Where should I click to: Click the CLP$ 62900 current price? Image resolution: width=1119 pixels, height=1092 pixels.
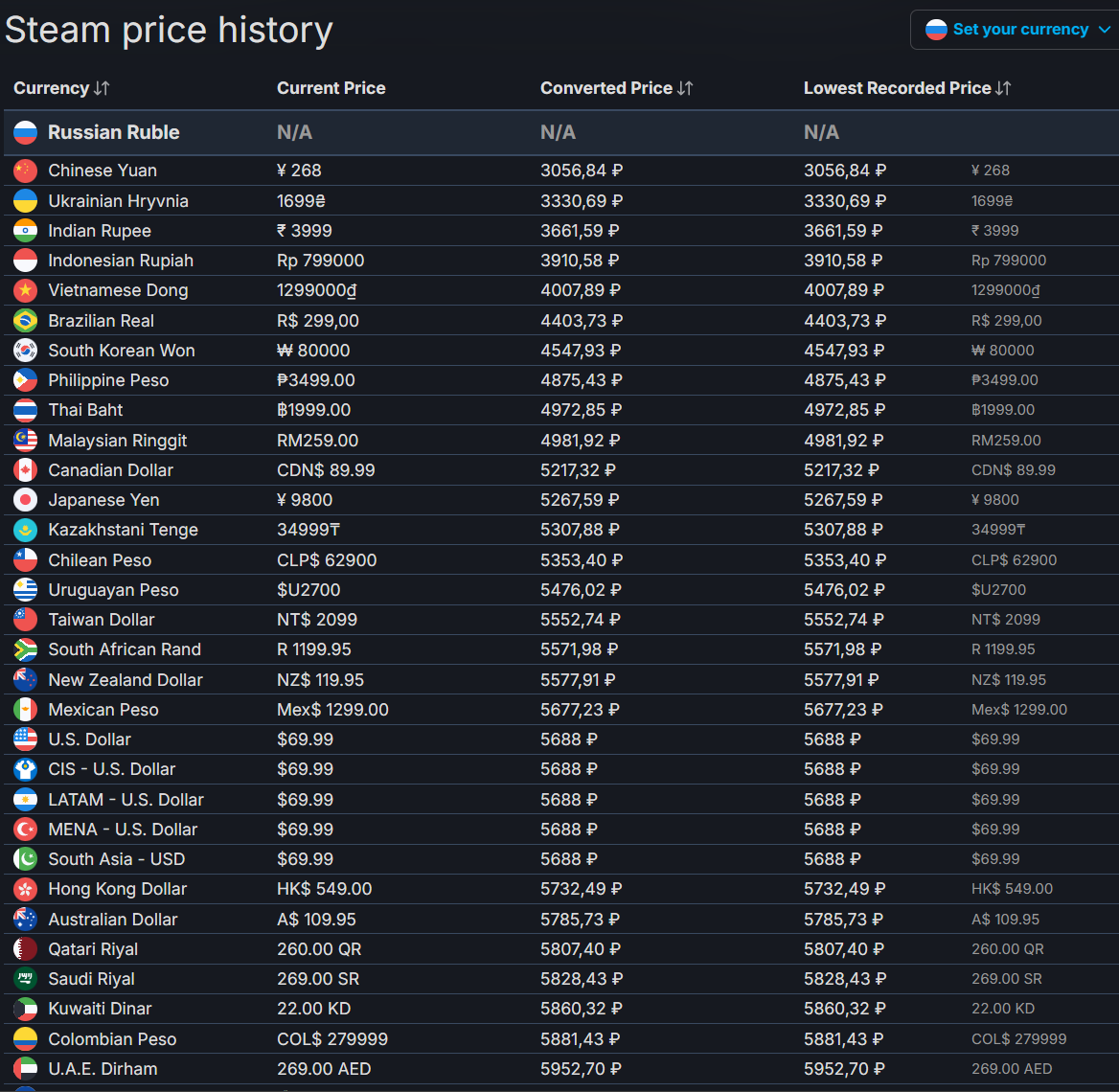pos(327,559)
